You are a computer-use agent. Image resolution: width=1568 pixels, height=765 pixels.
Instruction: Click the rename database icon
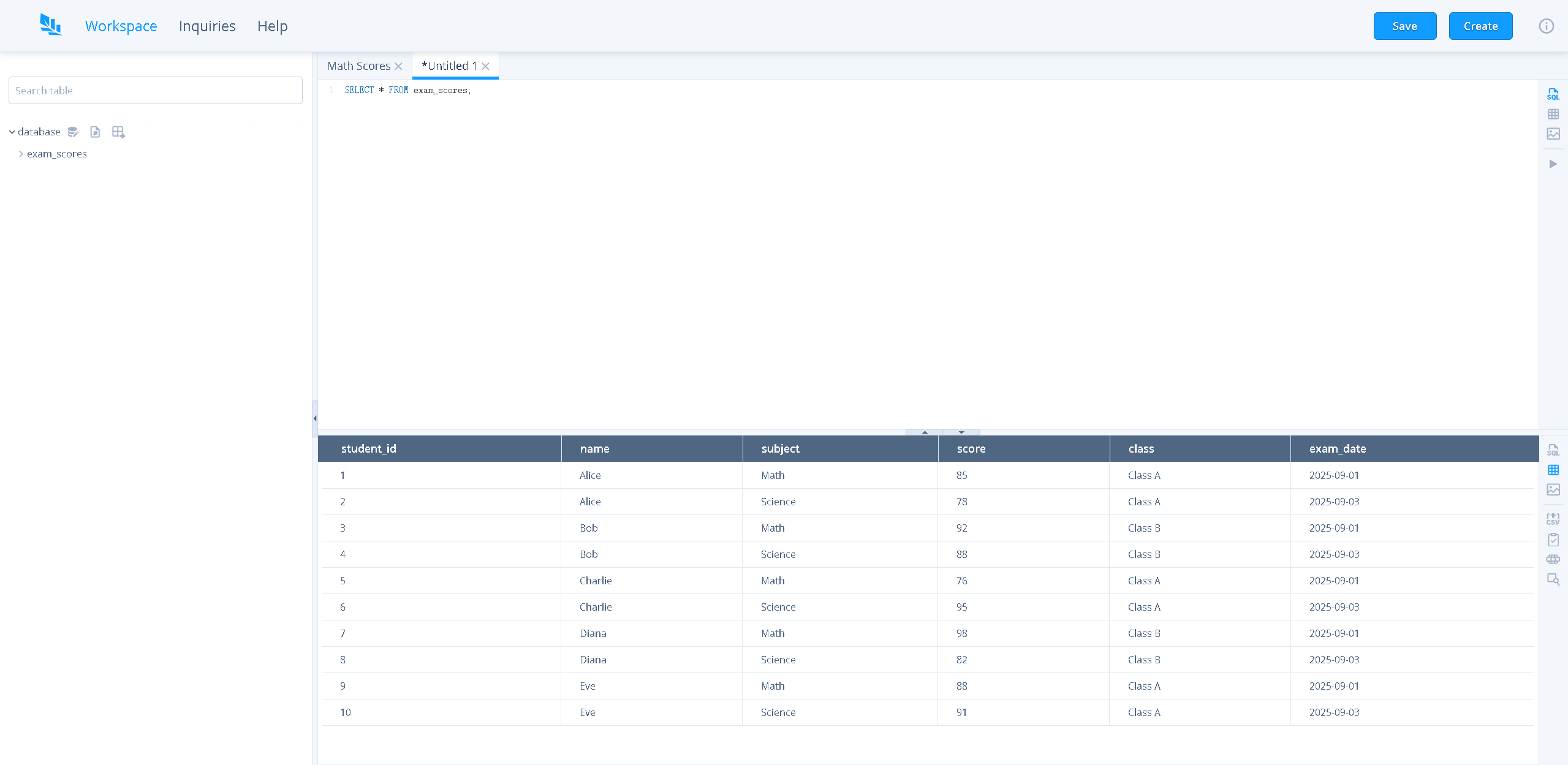point(73,132)
